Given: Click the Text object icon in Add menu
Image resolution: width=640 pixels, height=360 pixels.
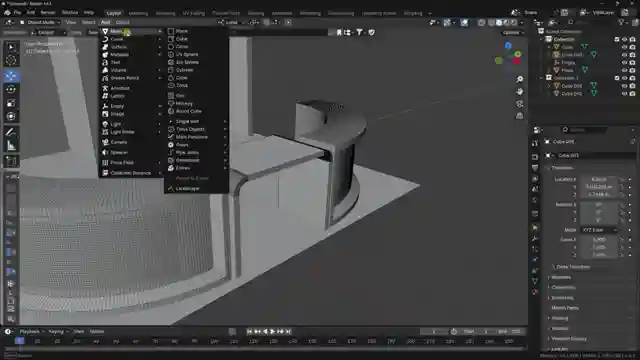Looking at the screenshot, I should [105, 62].
